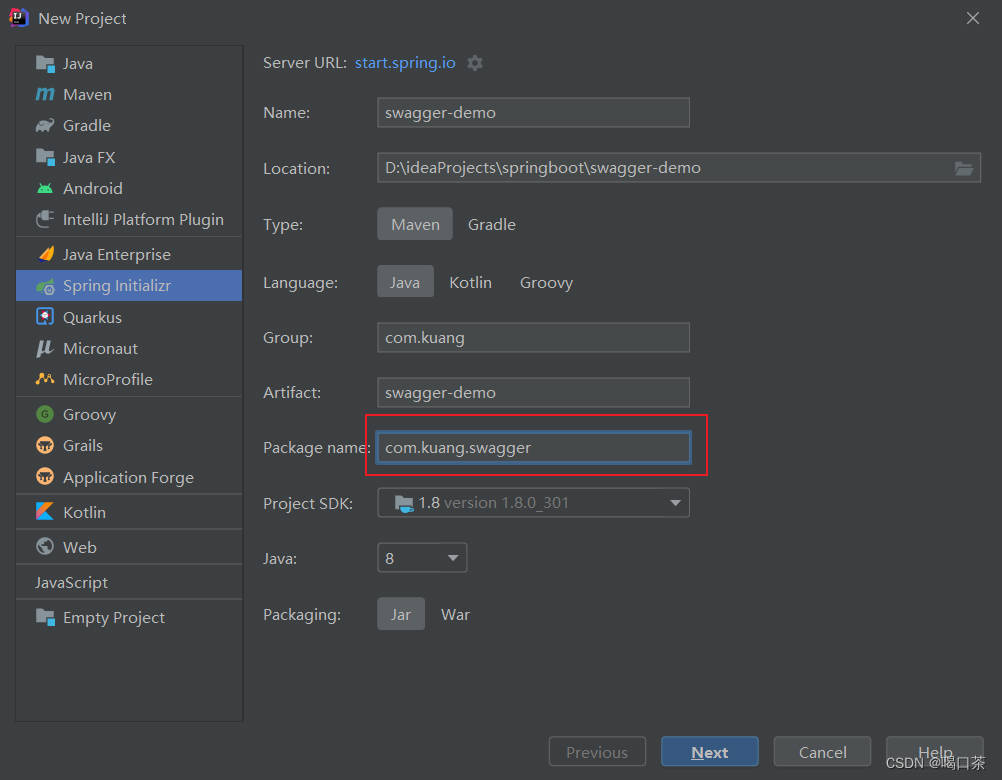This screenshot has height=780, width=1002.
Task: Select Kotlin in the project type list
Action: click(129, 512)
